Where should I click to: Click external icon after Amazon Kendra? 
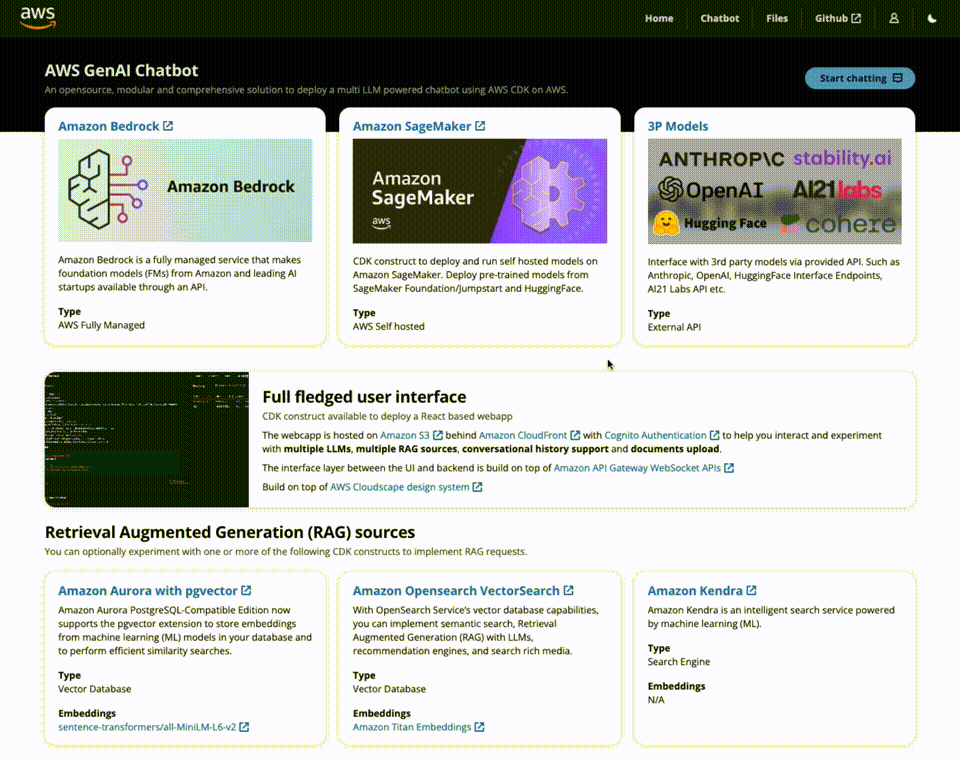(x=751, y=590)
